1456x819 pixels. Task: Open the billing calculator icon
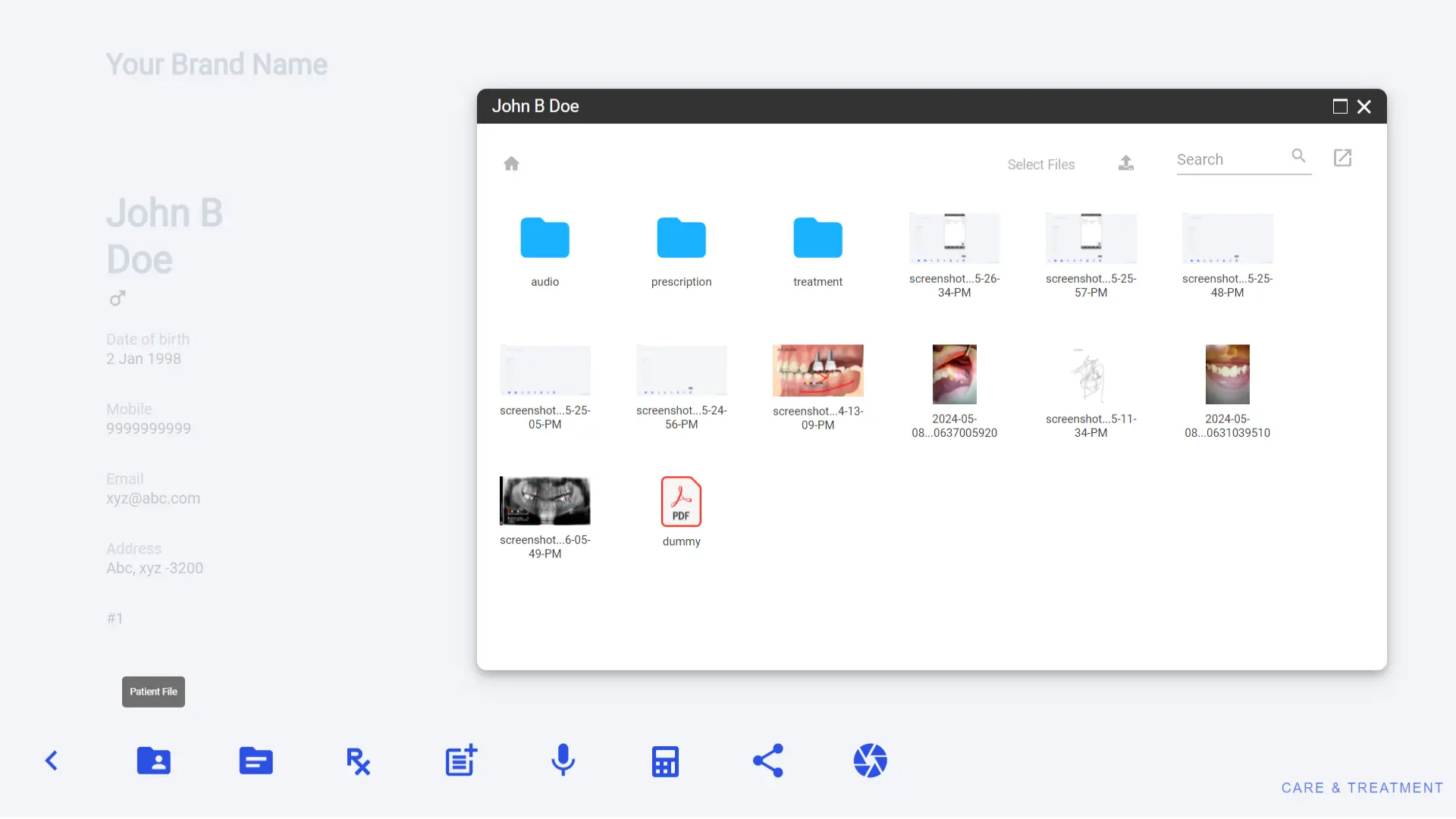[665, 761]
